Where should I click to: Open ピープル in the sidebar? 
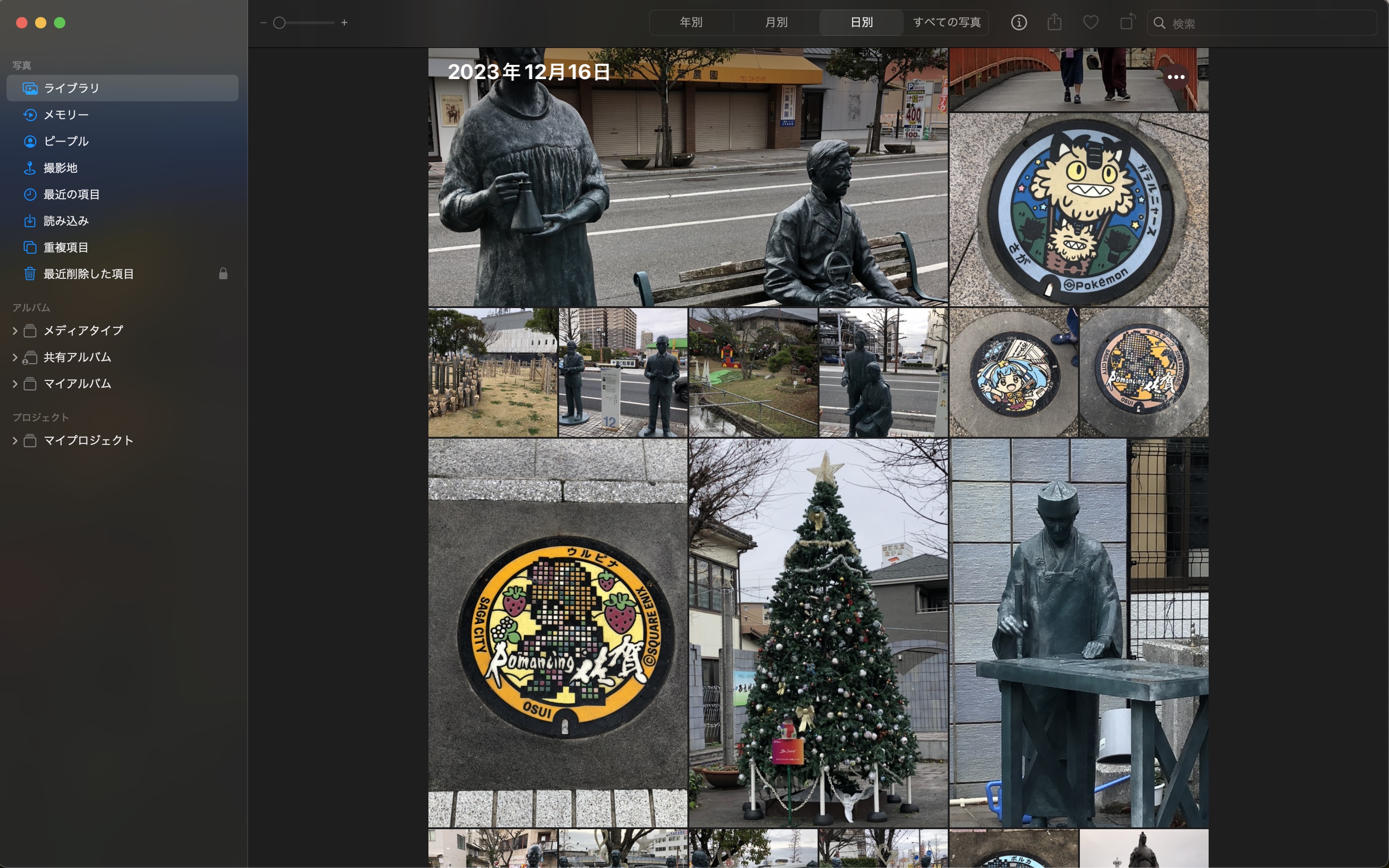(66, 141)
